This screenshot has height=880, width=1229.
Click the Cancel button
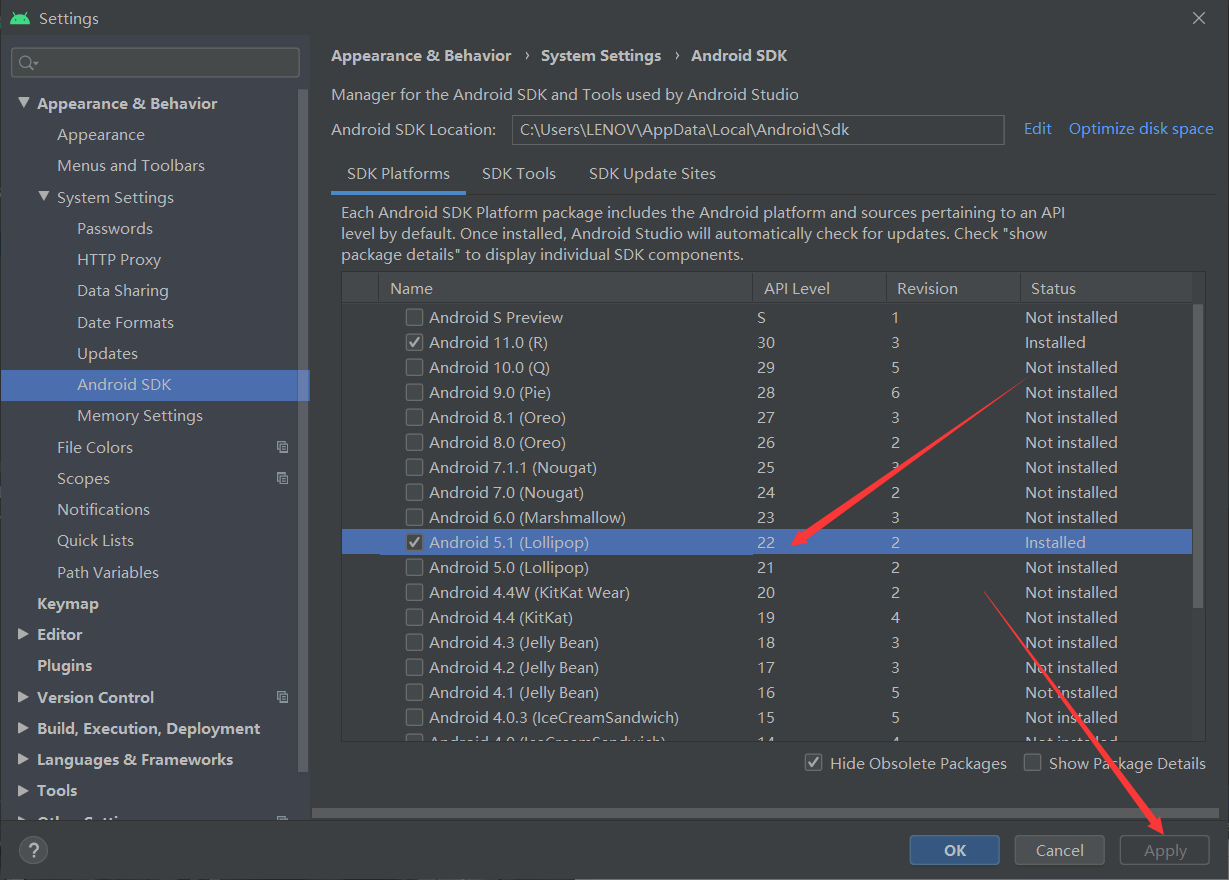tap(1060, 850)
